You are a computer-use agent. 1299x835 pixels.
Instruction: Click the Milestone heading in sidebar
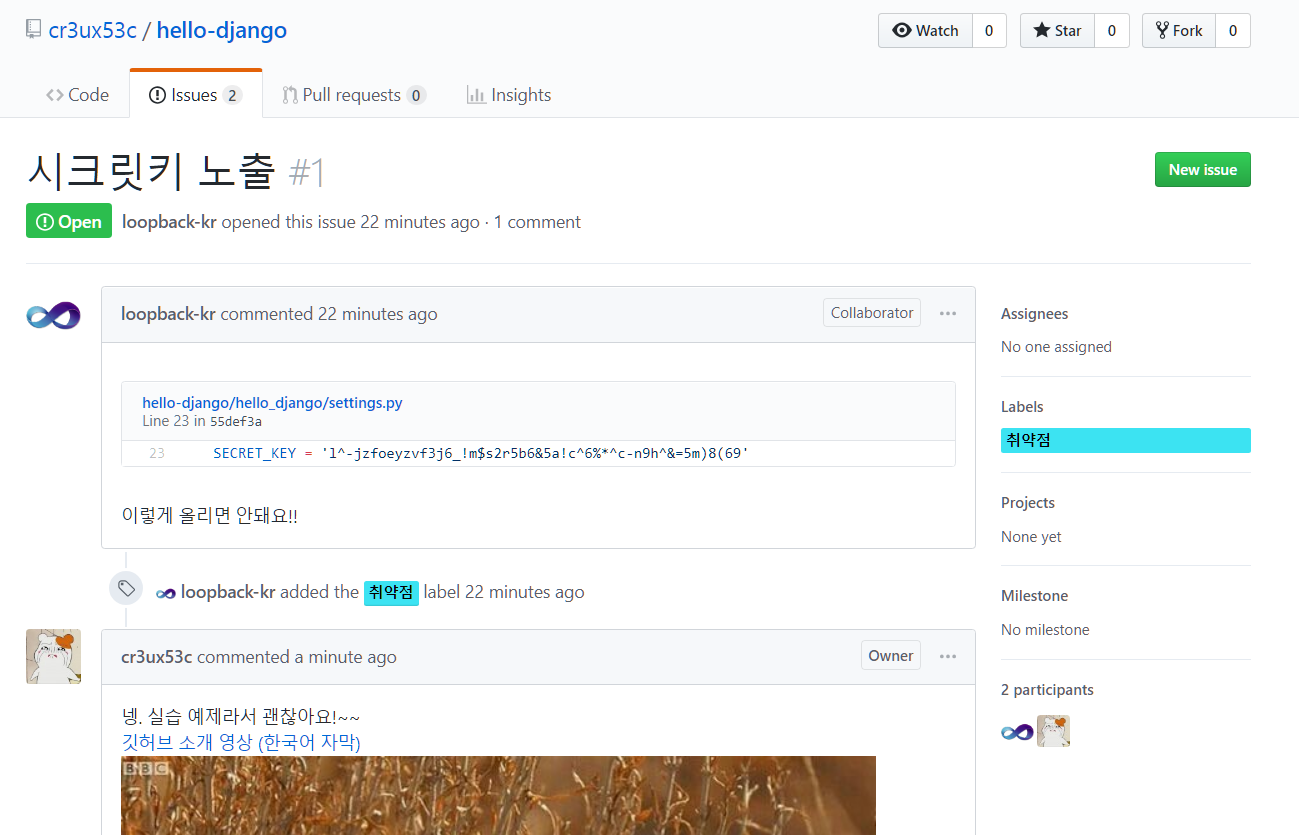1034,596
